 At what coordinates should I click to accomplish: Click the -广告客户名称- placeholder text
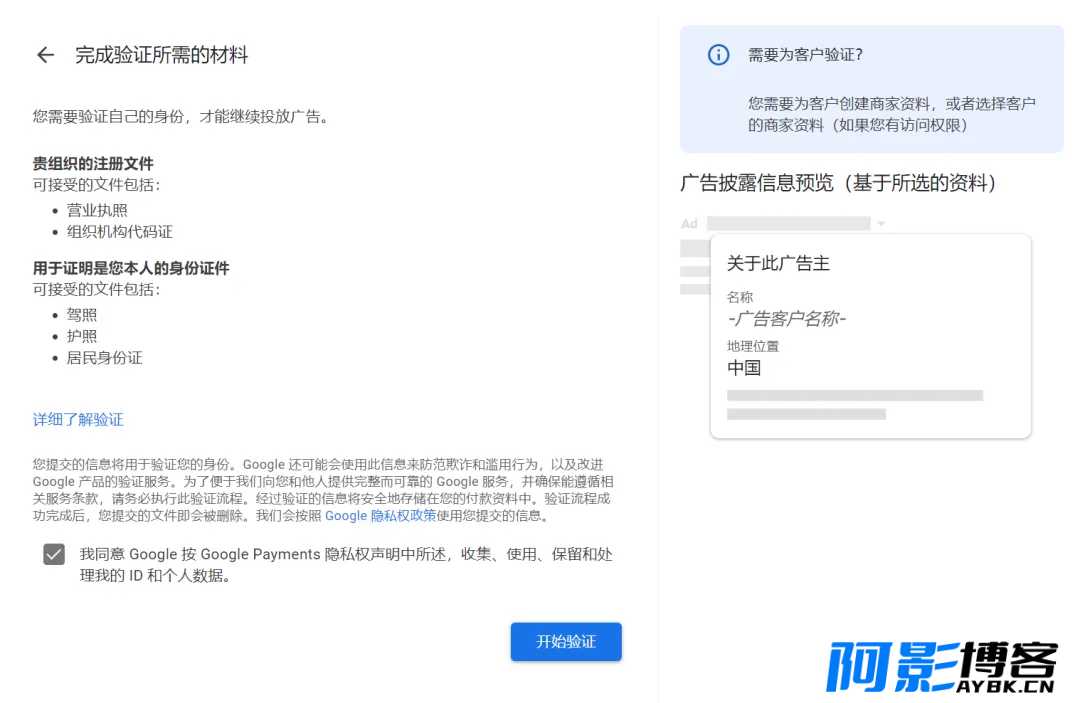tap(787, 319)
